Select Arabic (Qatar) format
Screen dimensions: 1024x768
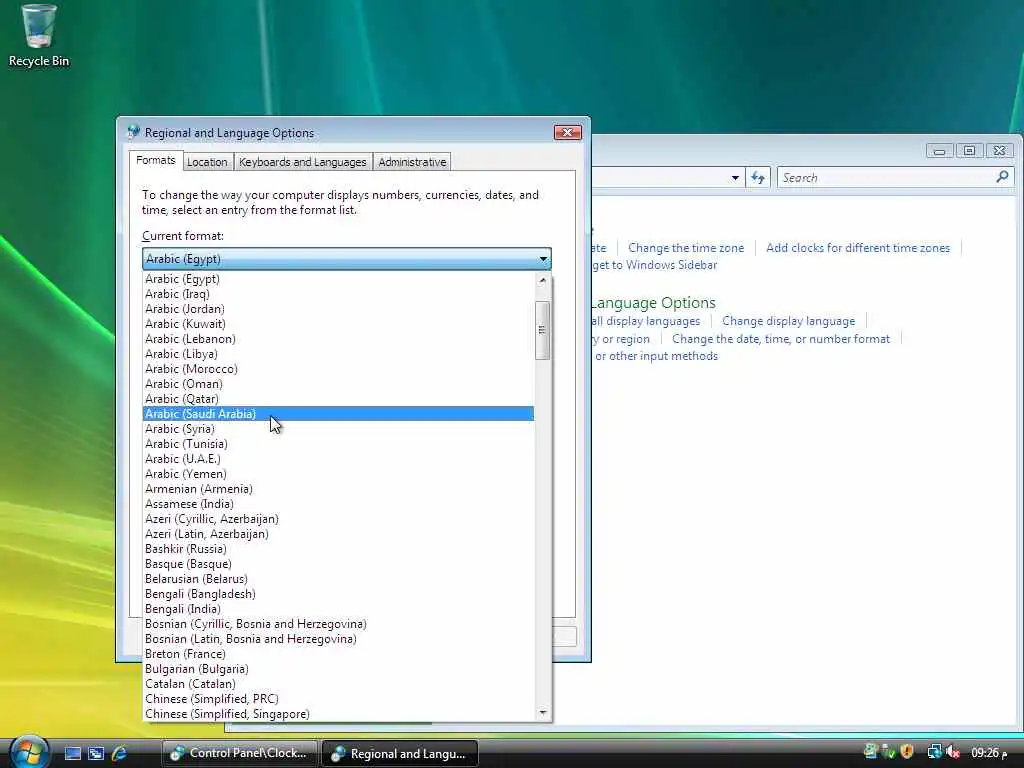click(338, 399)
